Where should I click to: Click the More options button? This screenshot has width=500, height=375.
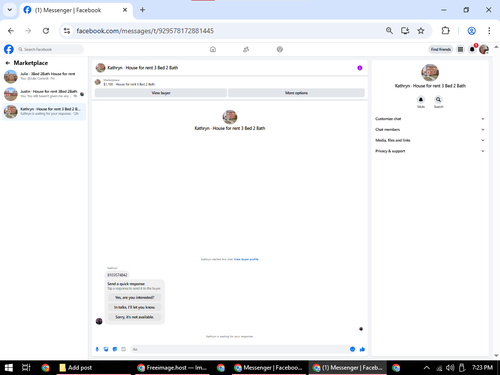click(x=296, y=93)
